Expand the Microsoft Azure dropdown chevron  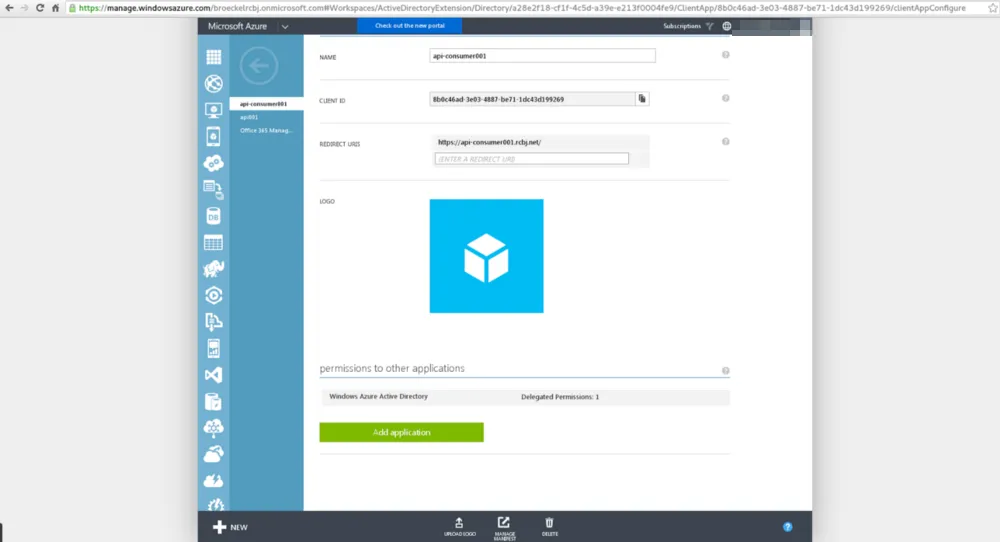click(285, 27)
